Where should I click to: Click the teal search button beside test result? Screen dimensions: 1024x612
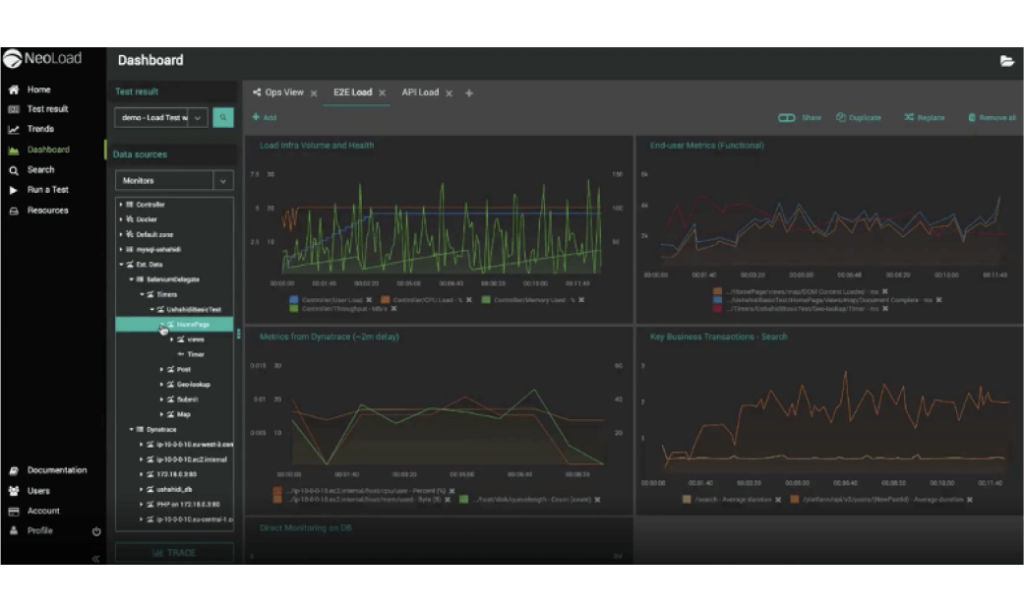point(223,118)
